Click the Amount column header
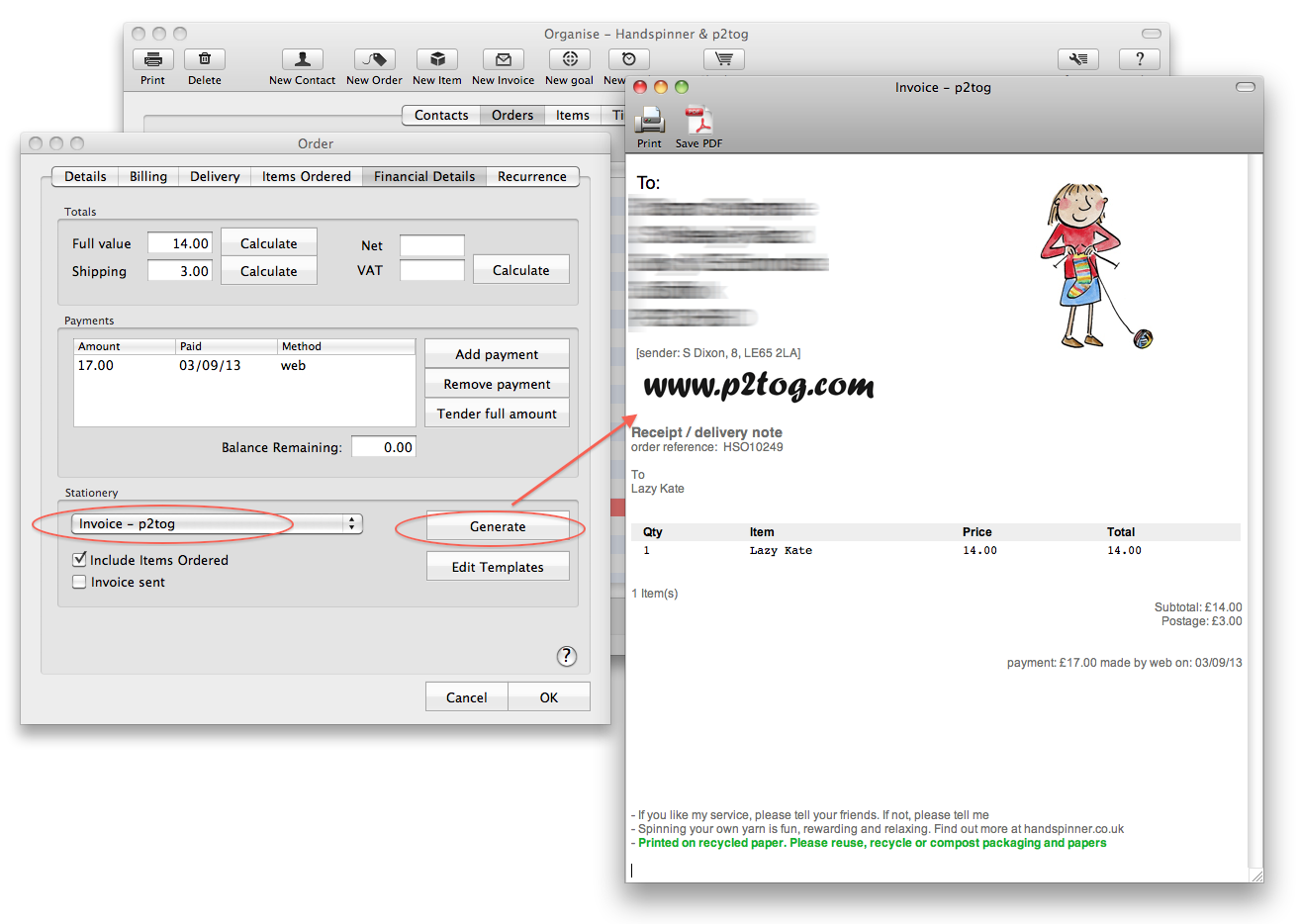 pos(126,346)
